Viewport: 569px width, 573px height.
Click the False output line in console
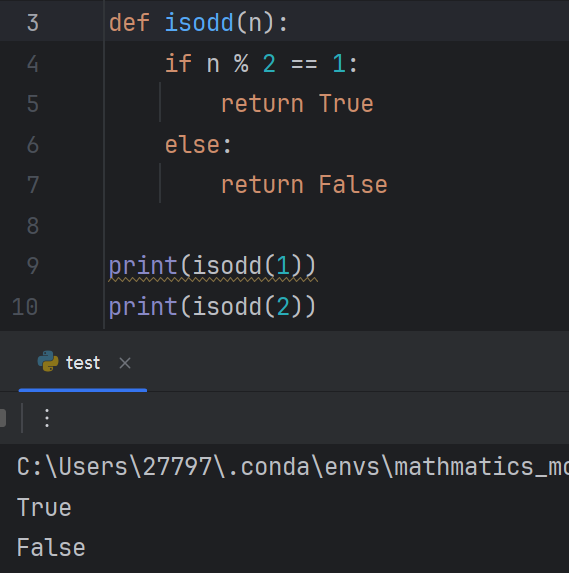coord(51,548)
